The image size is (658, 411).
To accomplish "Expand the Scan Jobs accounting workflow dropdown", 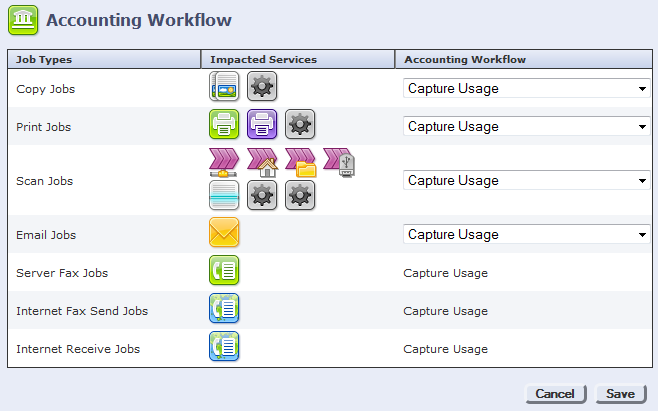I will (527, 180).
